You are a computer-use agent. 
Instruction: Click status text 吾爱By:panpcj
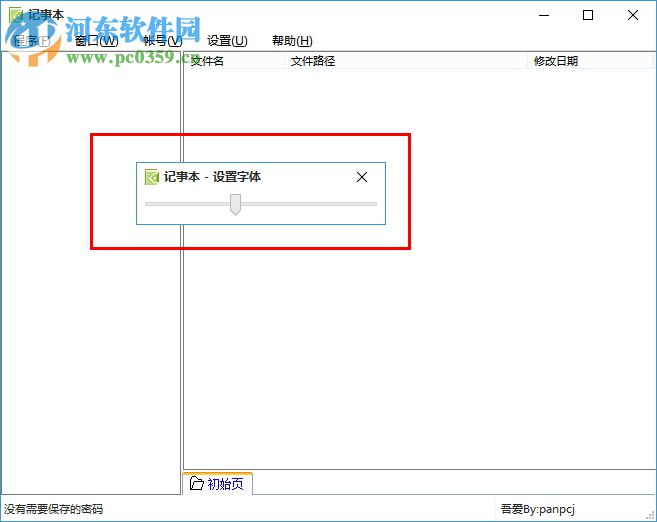point(538,509)
